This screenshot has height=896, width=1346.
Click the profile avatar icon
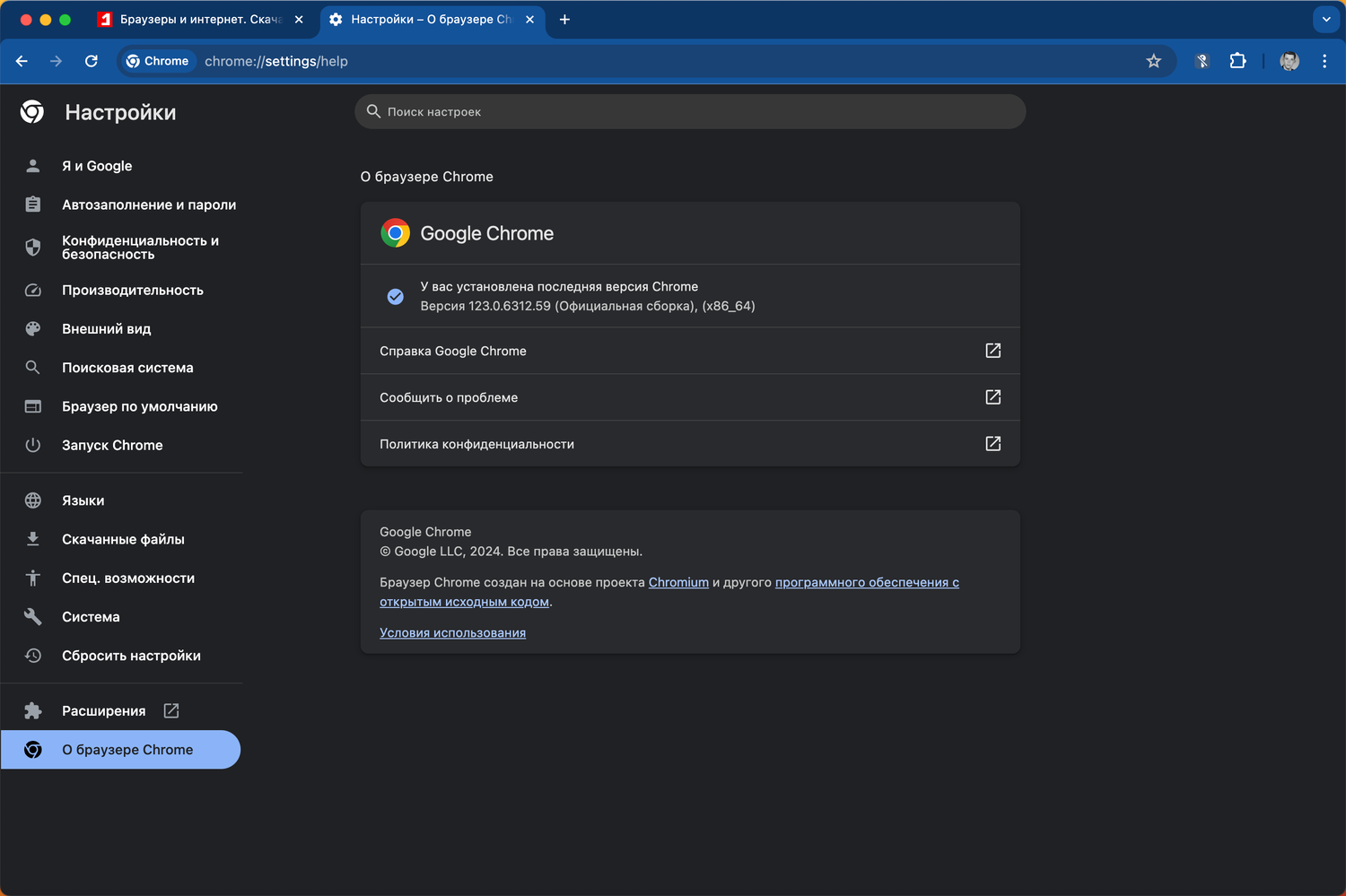coord(1289,61)
